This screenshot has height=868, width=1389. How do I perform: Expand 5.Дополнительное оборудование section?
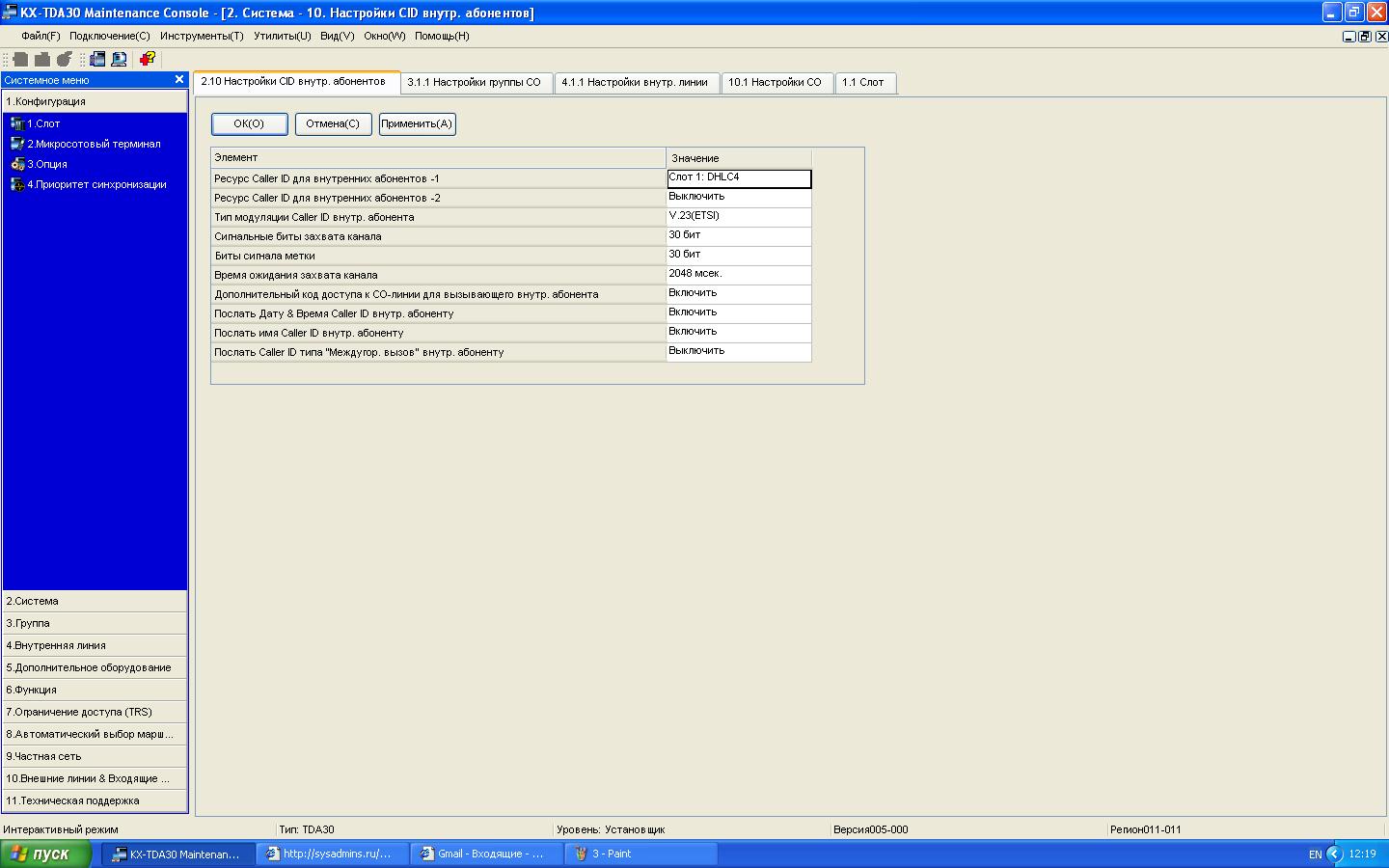pos(95,667)
